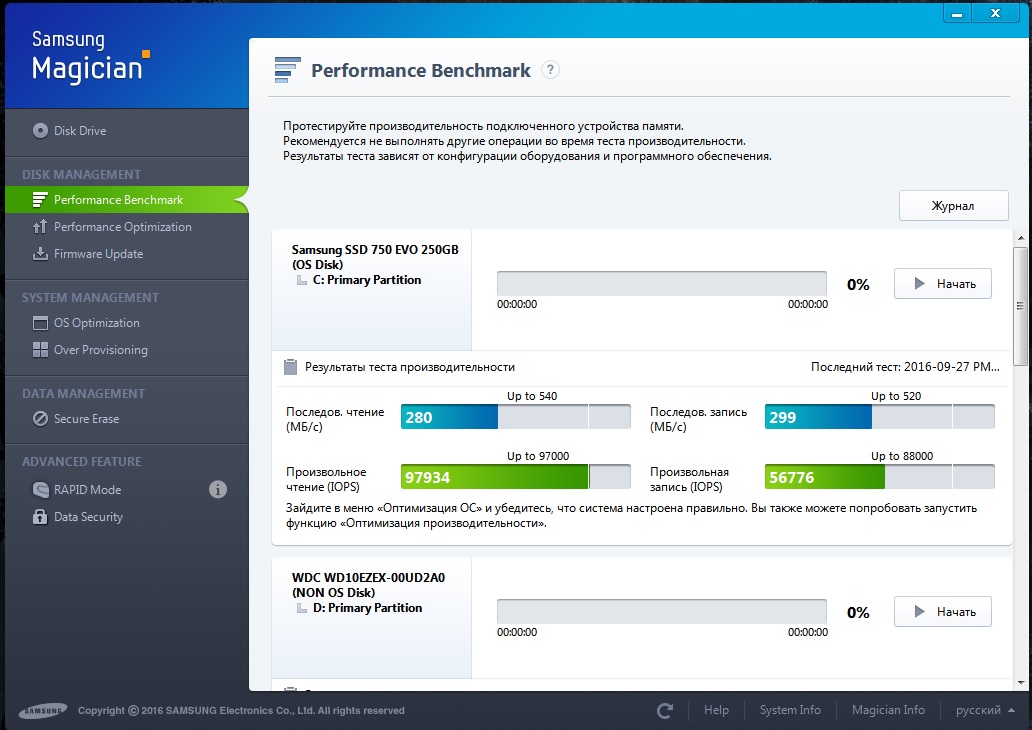Click the Performance Benchmark header icon
The width and height of the screenshot is (1032, 730).
[288, 70]
